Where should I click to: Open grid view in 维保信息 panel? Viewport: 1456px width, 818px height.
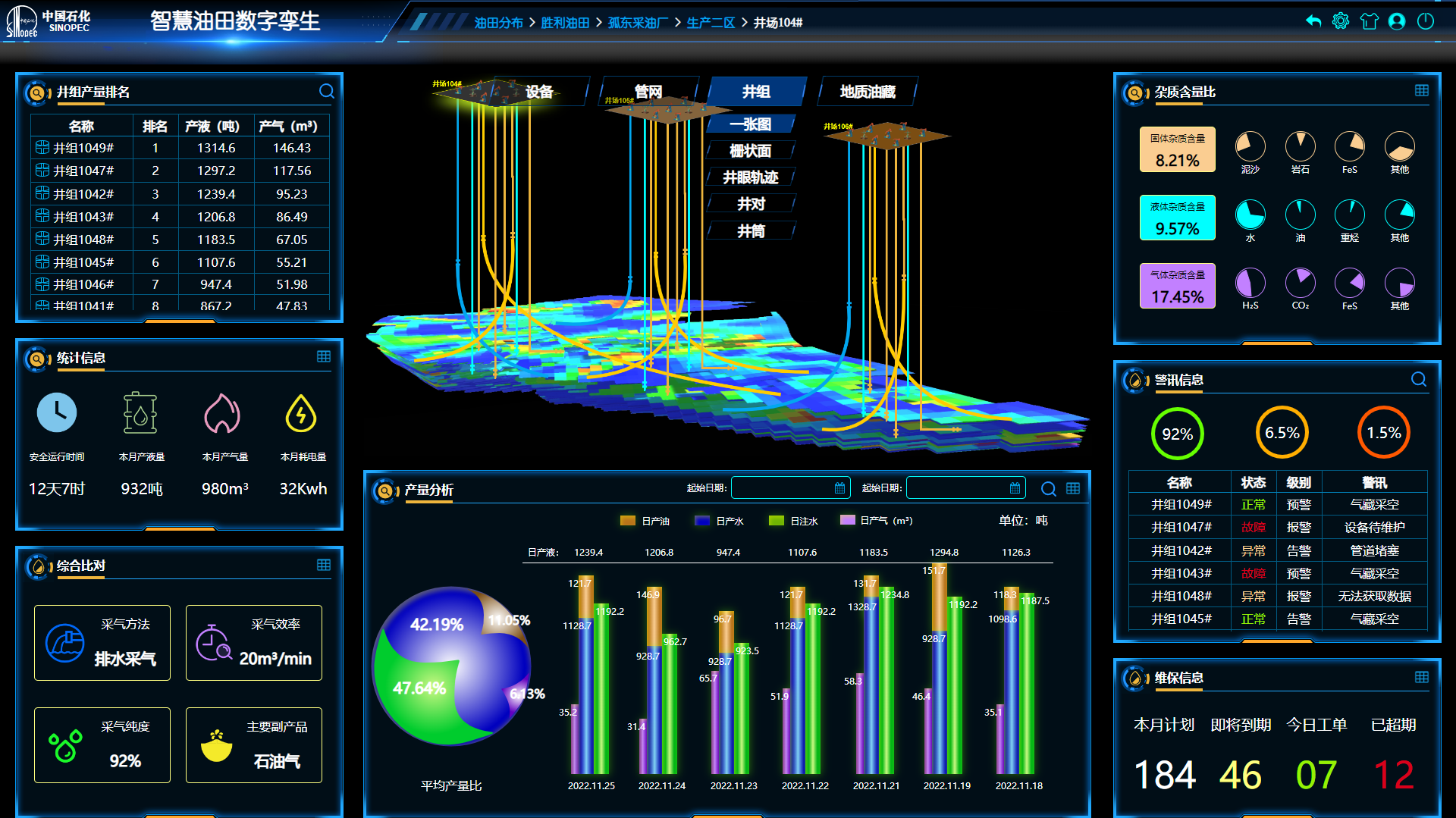coord(1422,677)
